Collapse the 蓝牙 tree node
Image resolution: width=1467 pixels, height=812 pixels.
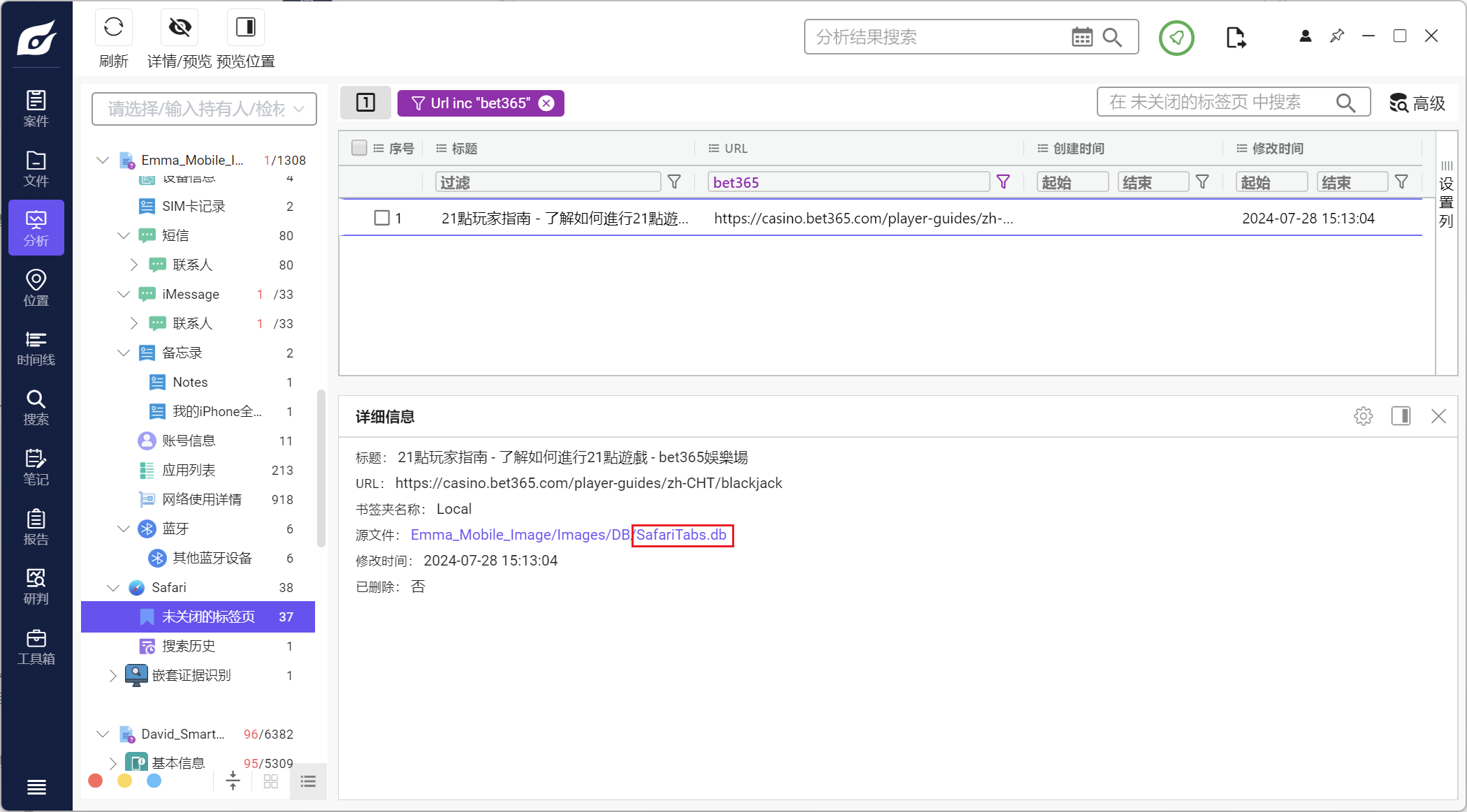pyautogui.click(x=124, y=529)
